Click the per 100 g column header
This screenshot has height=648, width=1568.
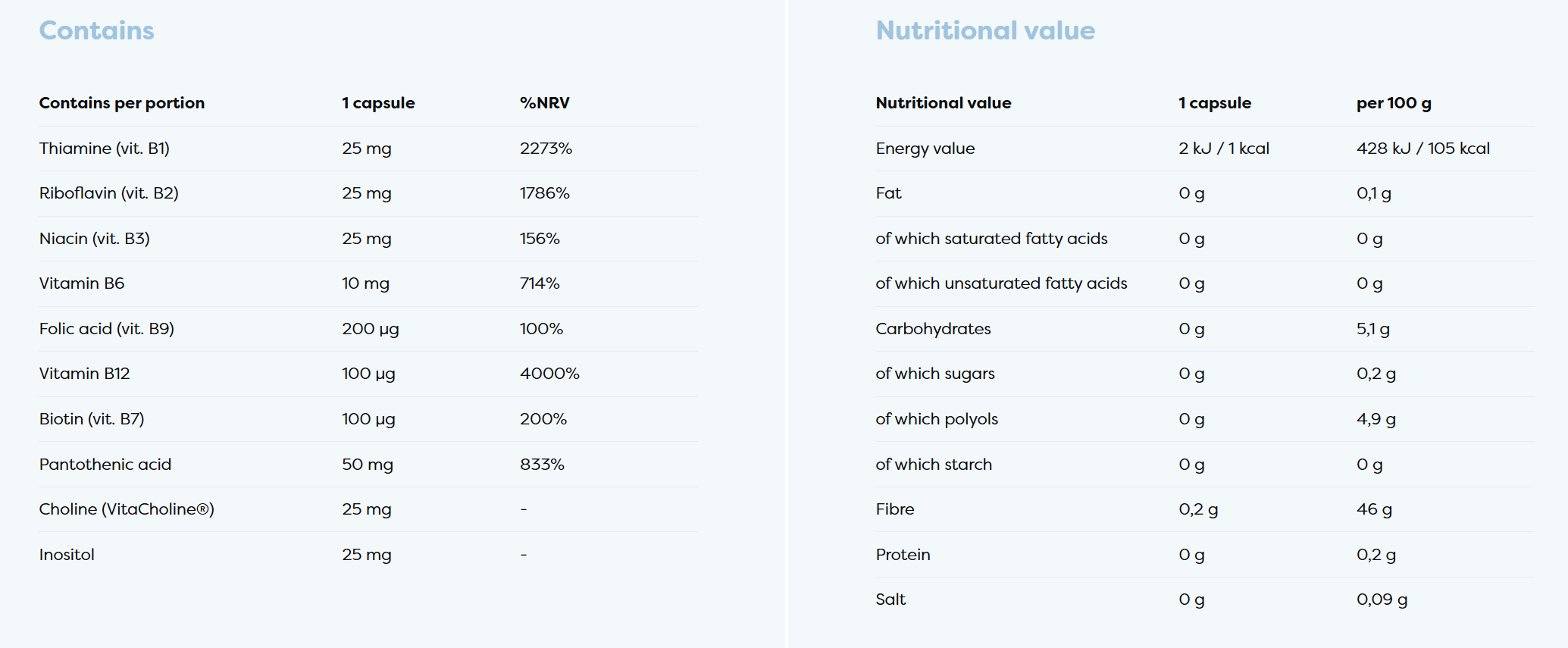tap(1393, 103)
